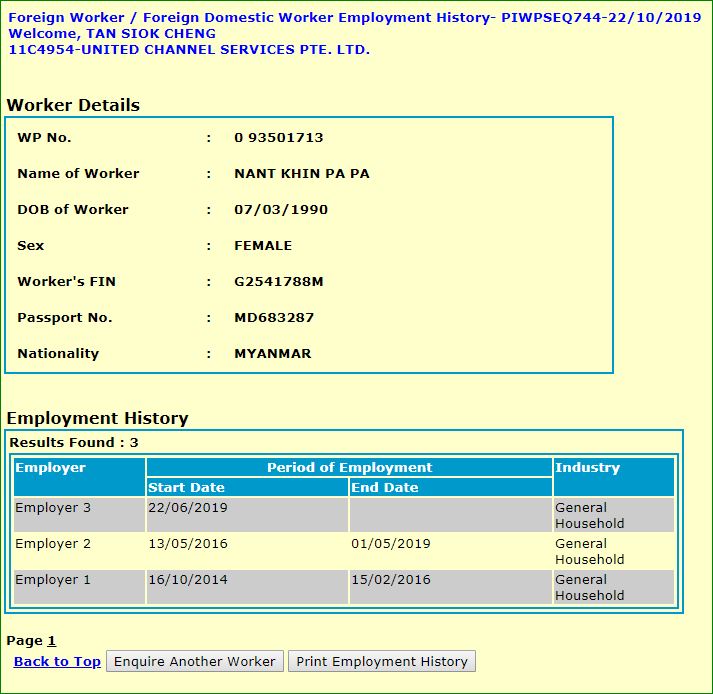
Task: Click the Period of Employment header
Action: [x=349, y=468]
